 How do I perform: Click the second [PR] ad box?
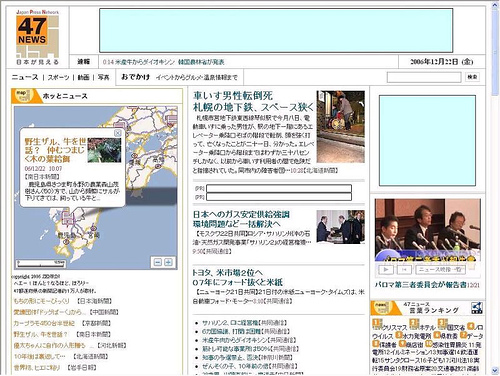pyautogui.click(x=279, y=197)
